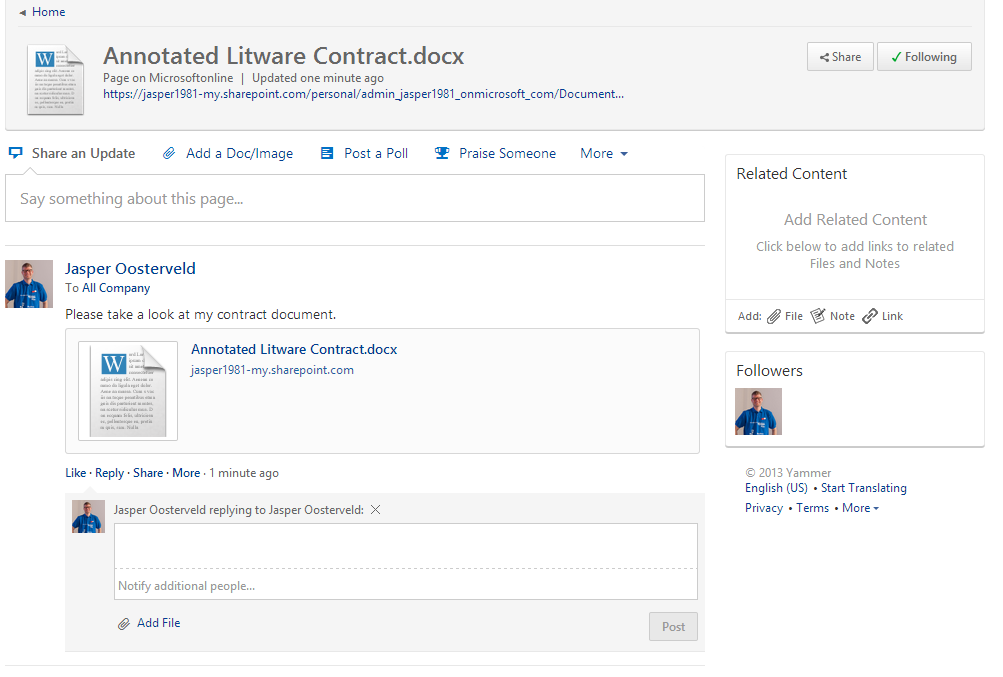Expand the footer More dropdown
The height and width of the screenshot is (677, 1003).
(x=860, y=508)
